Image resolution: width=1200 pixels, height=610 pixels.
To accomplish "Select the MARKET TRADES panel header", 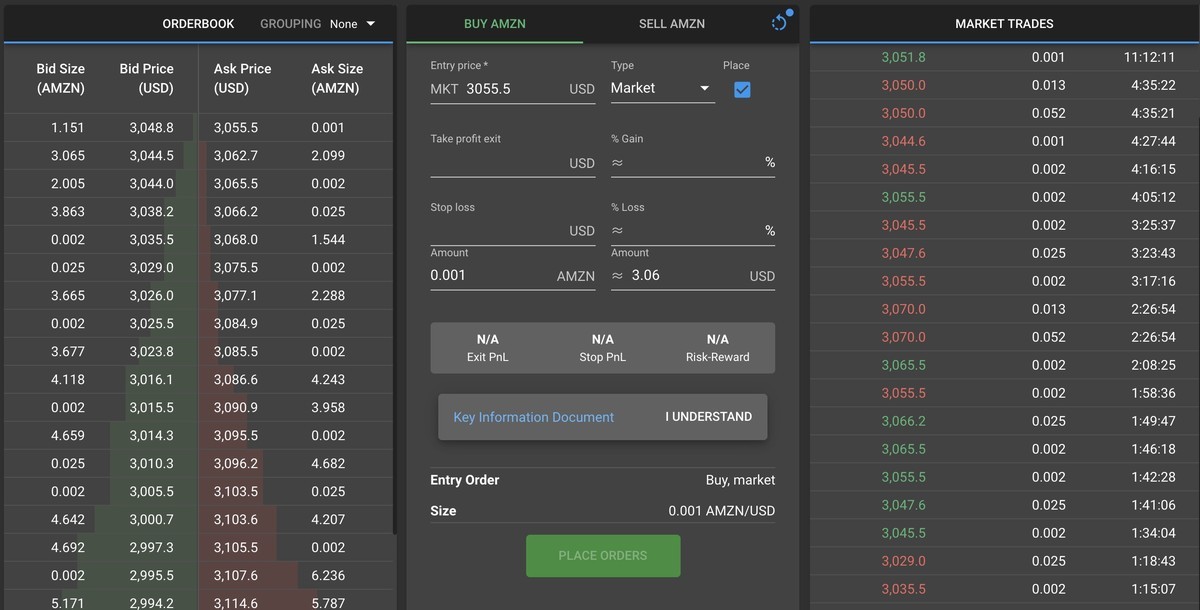I will [x=1004, y=23].
